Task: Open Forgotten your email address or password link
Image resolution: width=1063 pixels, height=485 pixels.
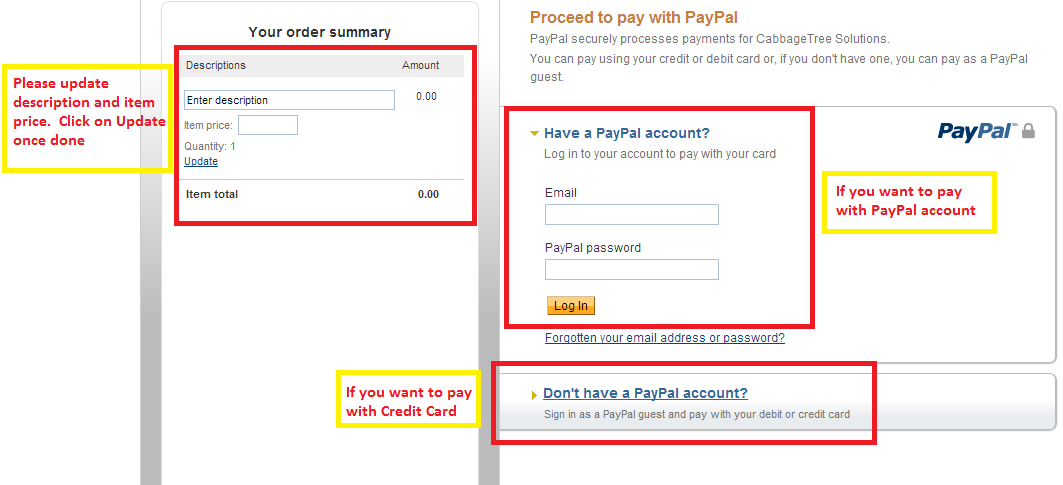Action: tap(664, 337)
